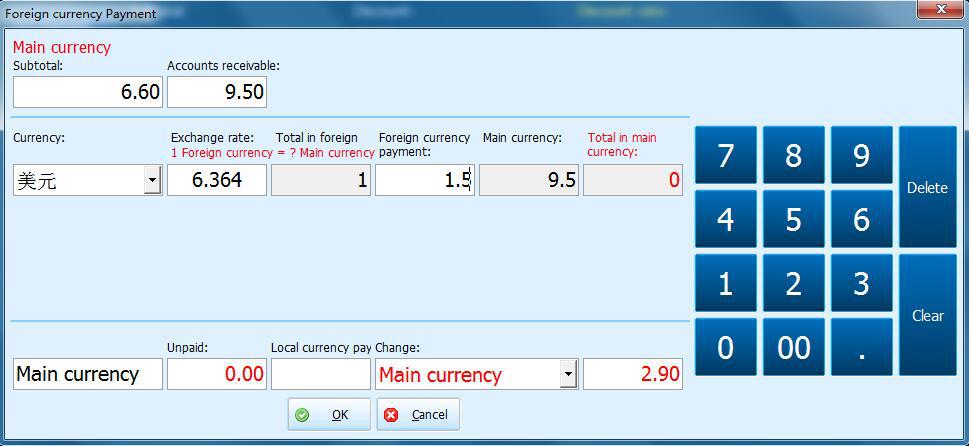Click the Subtotal field showing 6.60

tap(88, 92)
